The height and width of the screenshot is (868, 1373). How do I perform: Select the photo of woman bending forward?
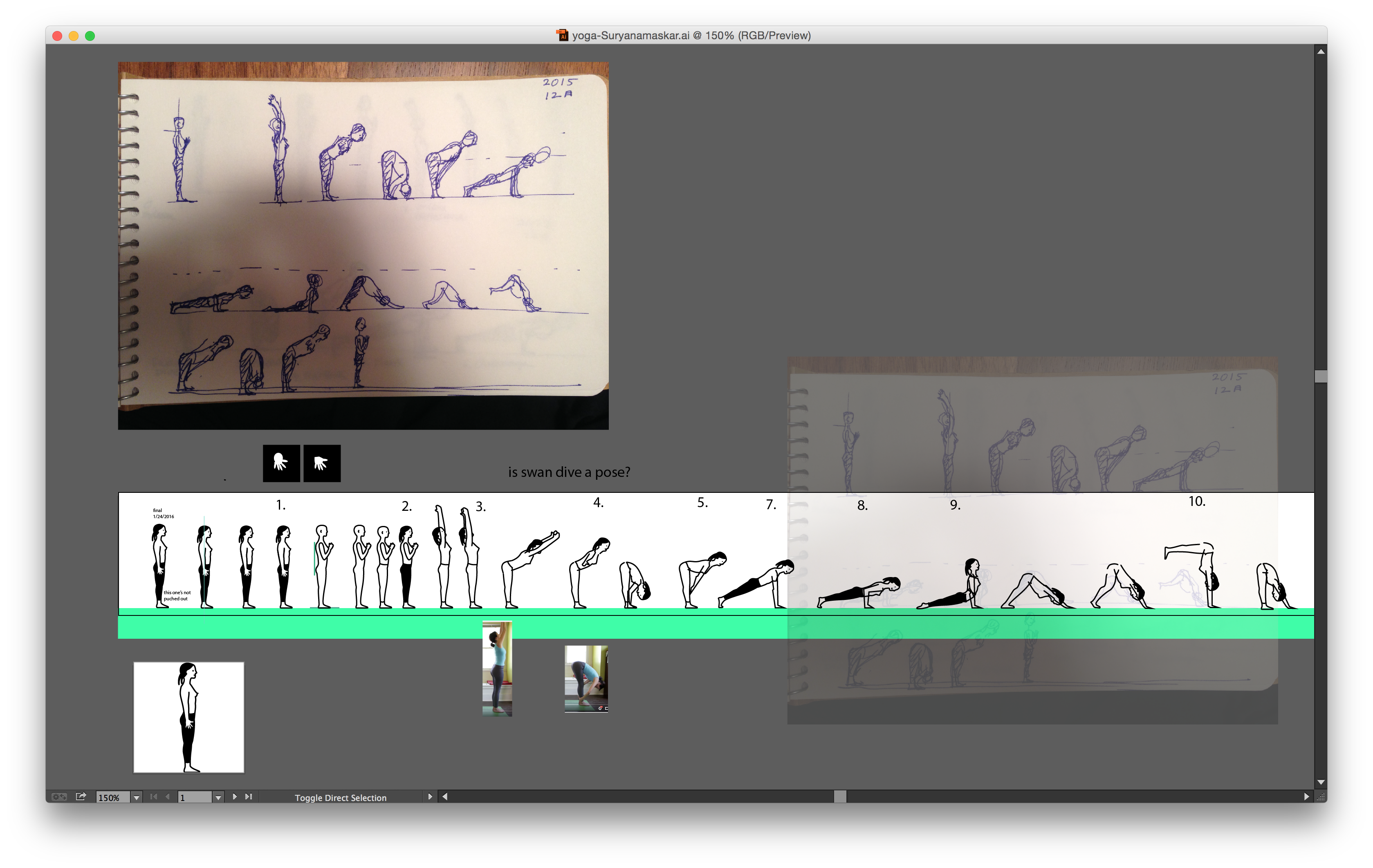click(x=586, y=679)
